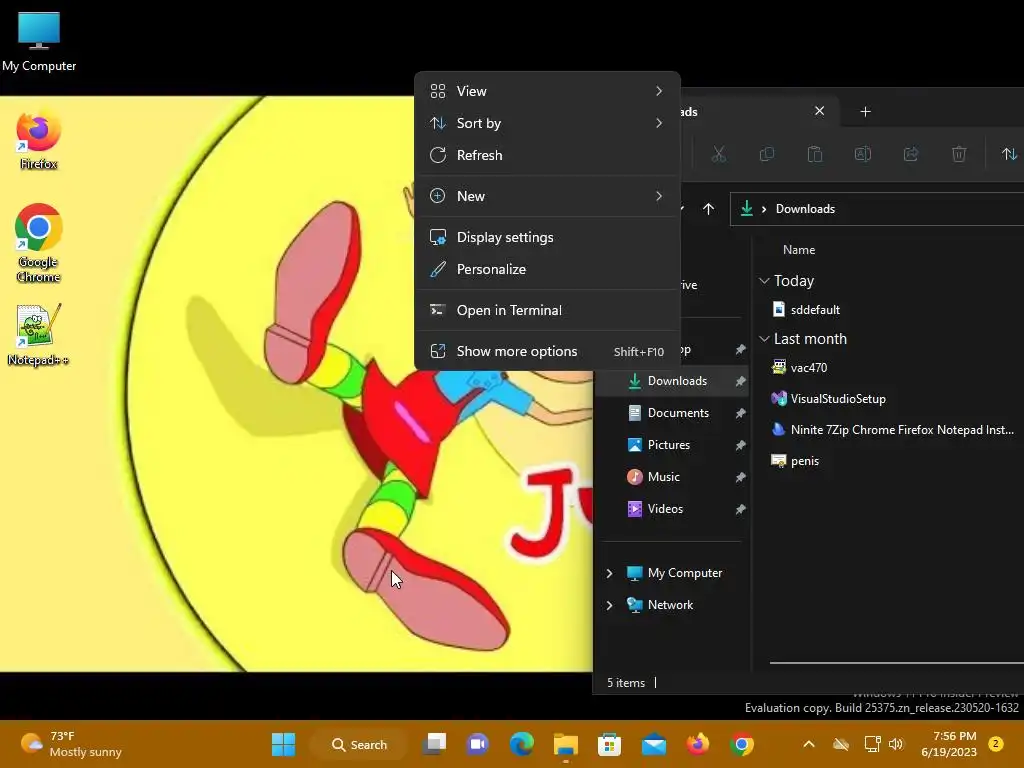Open the My Computer desktop icon

pos(39,41)
